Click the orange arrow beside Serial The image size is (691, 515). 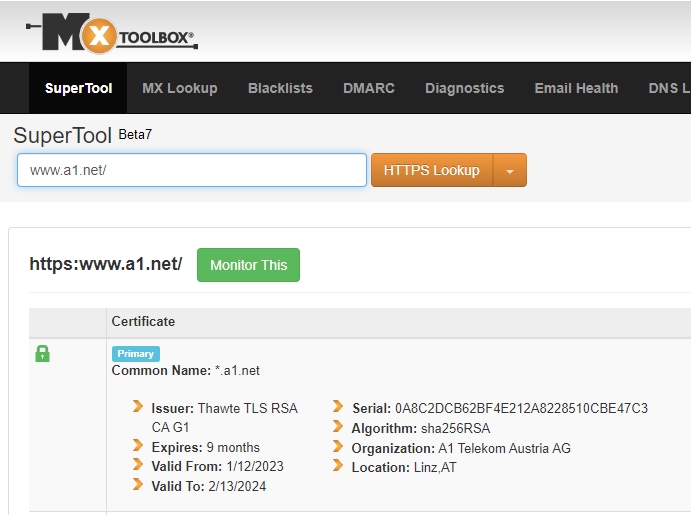pyautogui.click(x=338, y=406)
